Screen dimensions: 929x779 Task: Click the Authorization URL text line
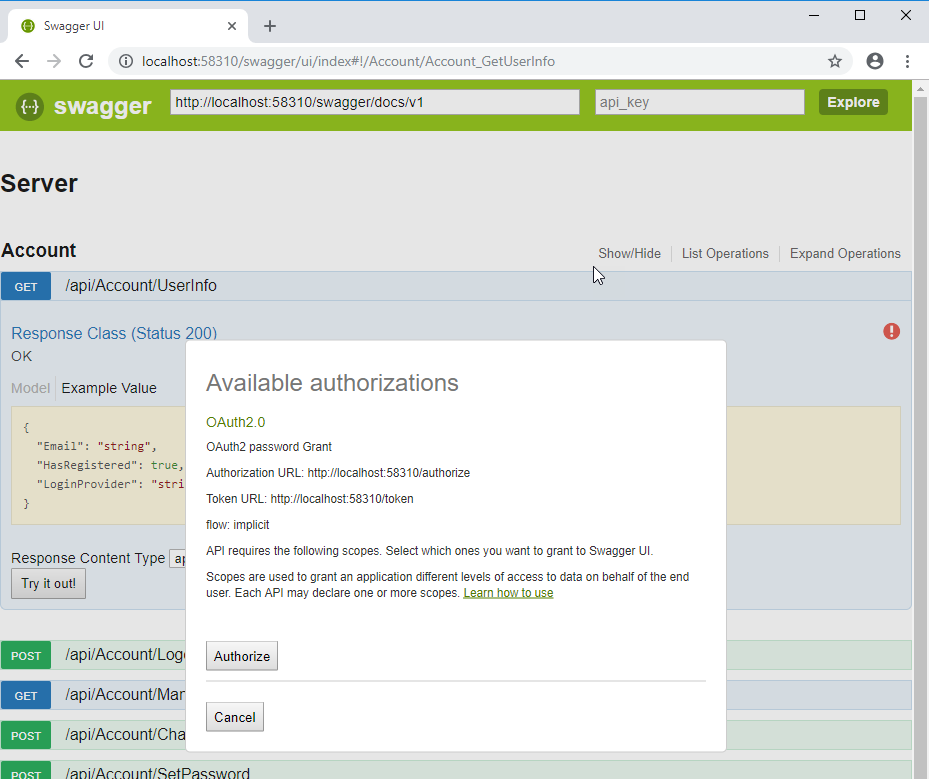[338, 473]
